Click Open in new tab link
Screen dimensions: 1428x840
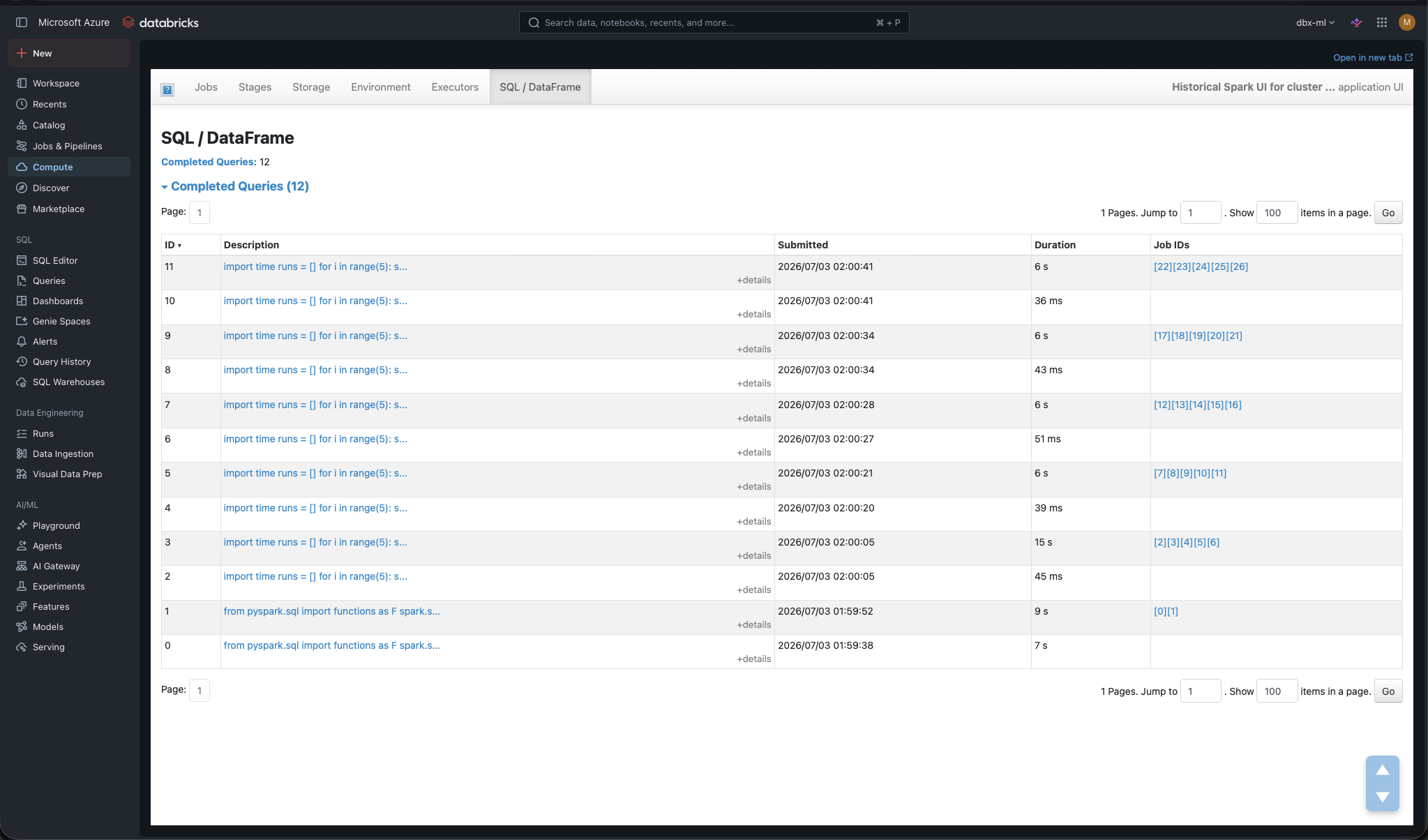pos(1373,57)
